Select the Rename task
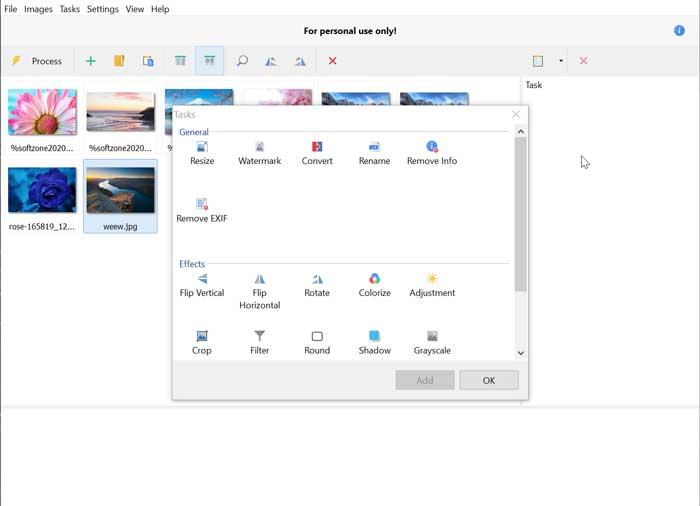 coord(374,153)
